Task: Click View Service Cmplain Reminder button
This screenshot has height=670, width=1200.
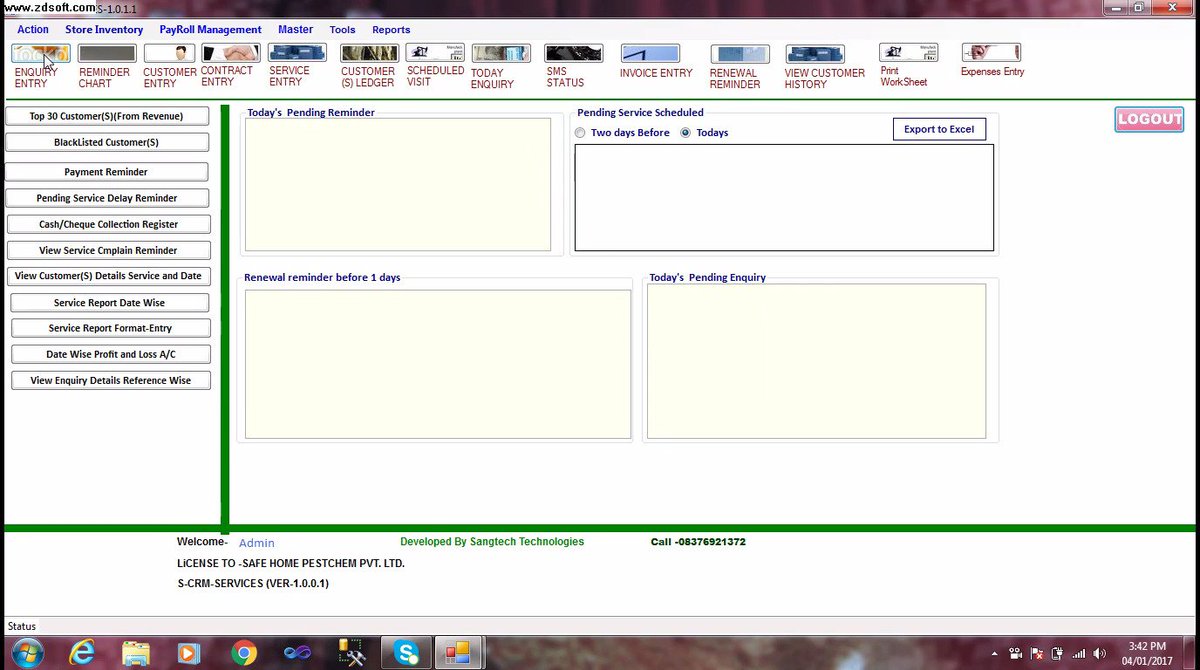Action: point(108,250)
